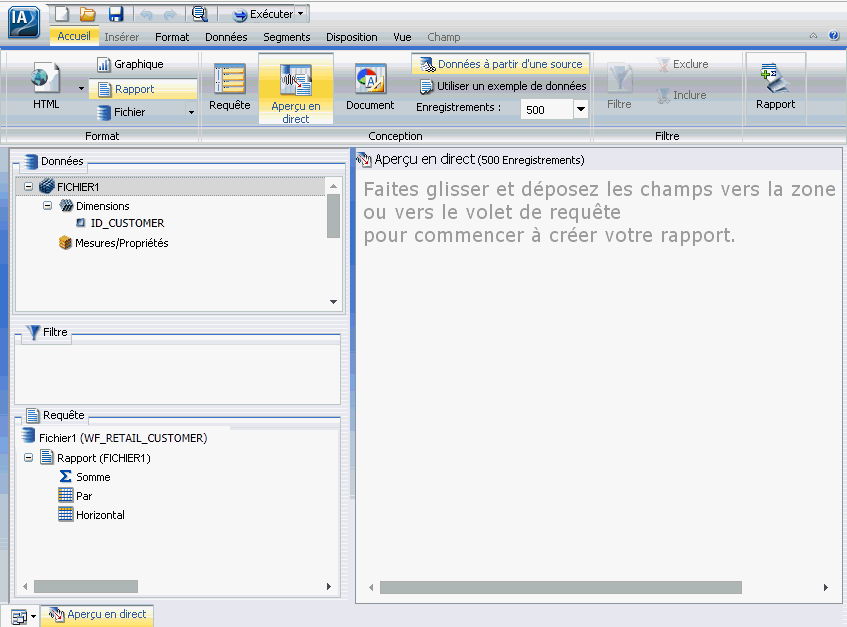Expand the HTML format dropdown arrow

[x=81, y=89]
